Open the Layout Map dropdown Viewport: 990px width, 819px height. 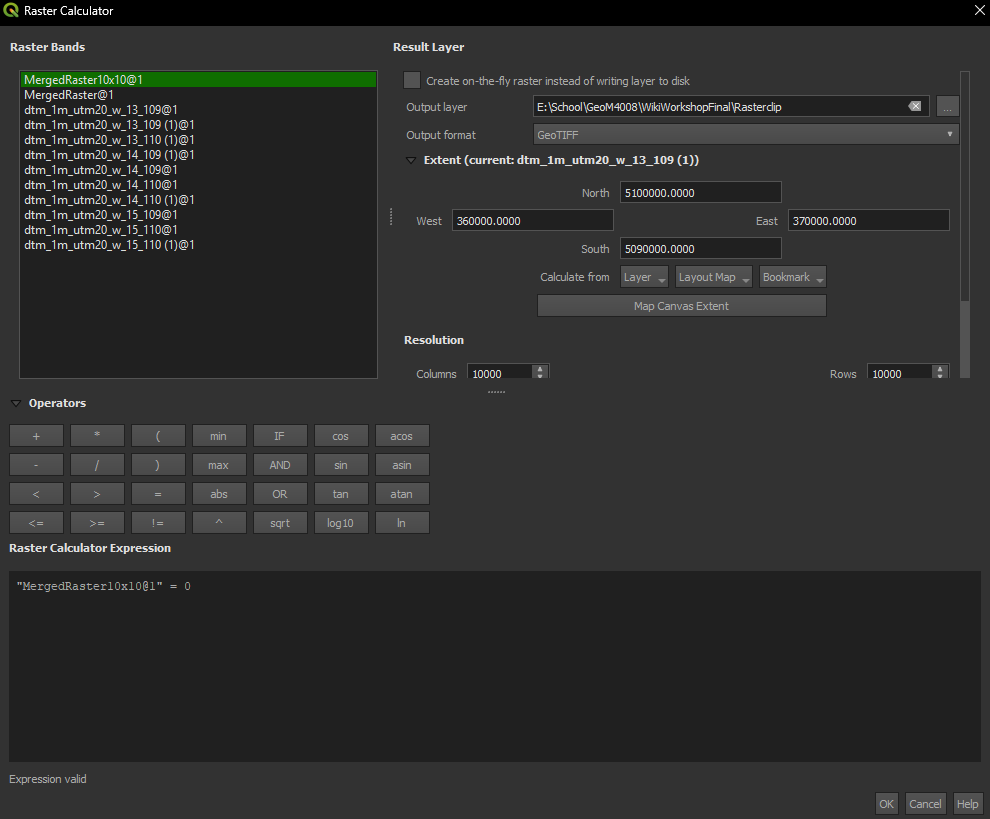coord(713,277)
